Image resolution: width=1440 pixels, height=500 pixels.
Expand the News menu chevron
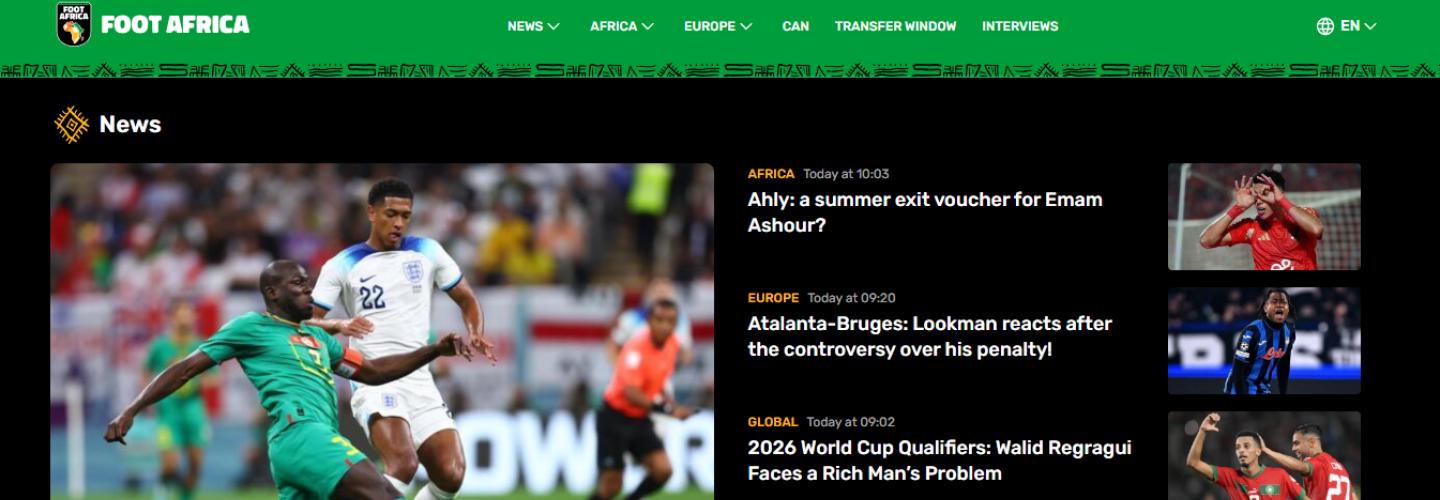click(x=554, y=26)
